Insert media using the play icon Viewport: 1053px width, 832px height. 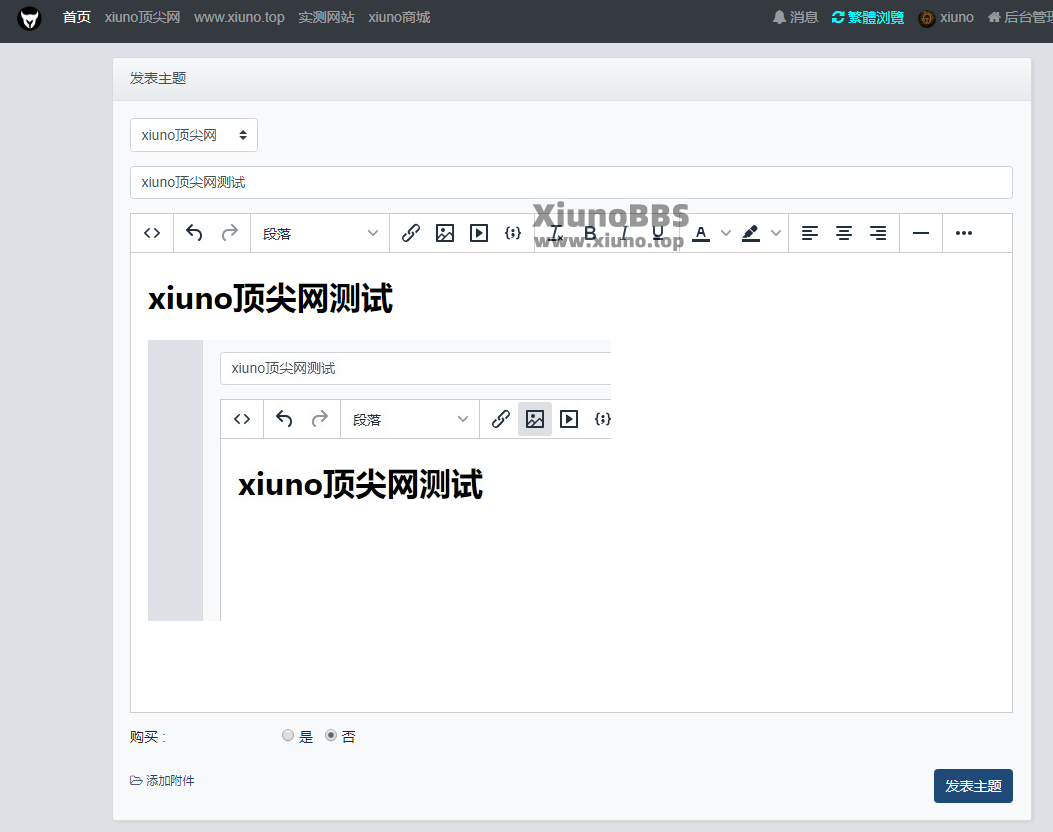(x=479, y=233)
